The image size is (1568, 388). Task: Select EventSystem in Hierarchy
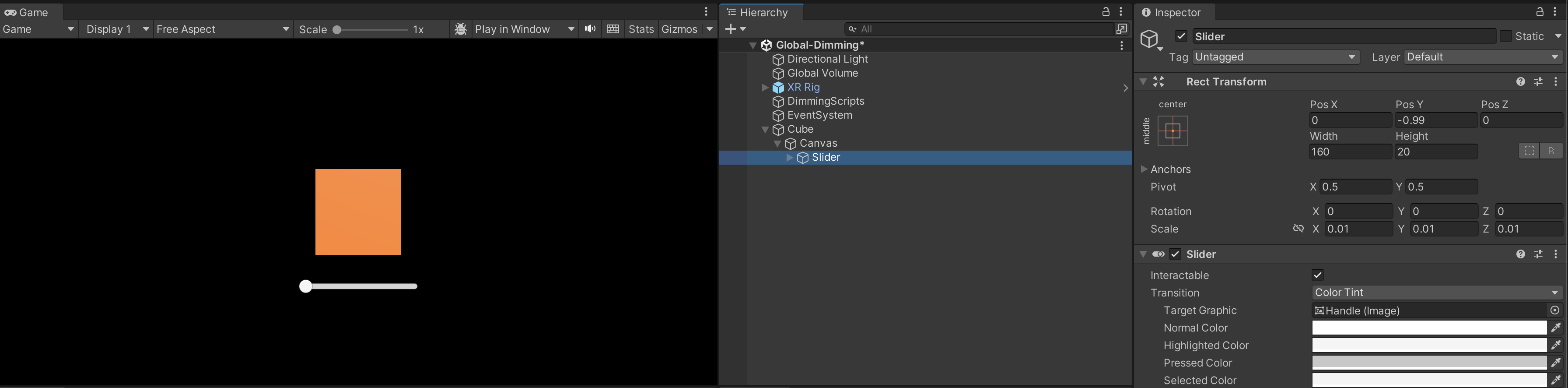pos(819,115)
